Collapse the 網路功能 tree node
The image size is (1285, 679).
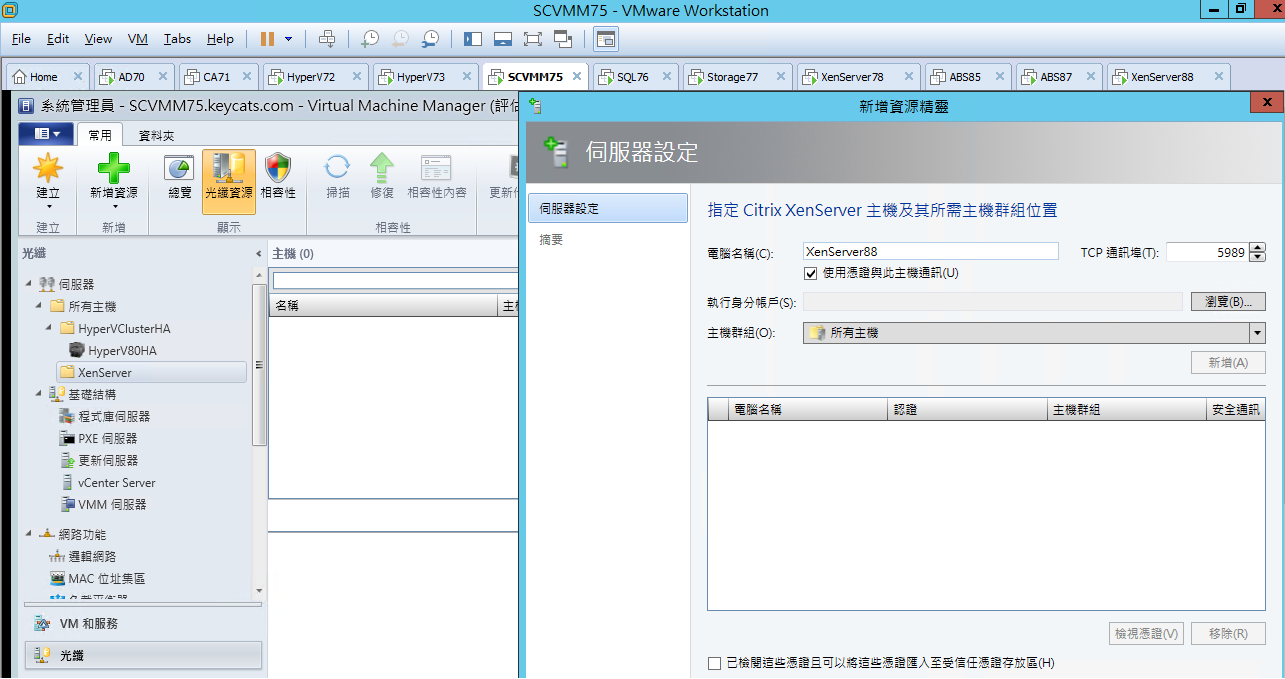[x=28, y=535]
